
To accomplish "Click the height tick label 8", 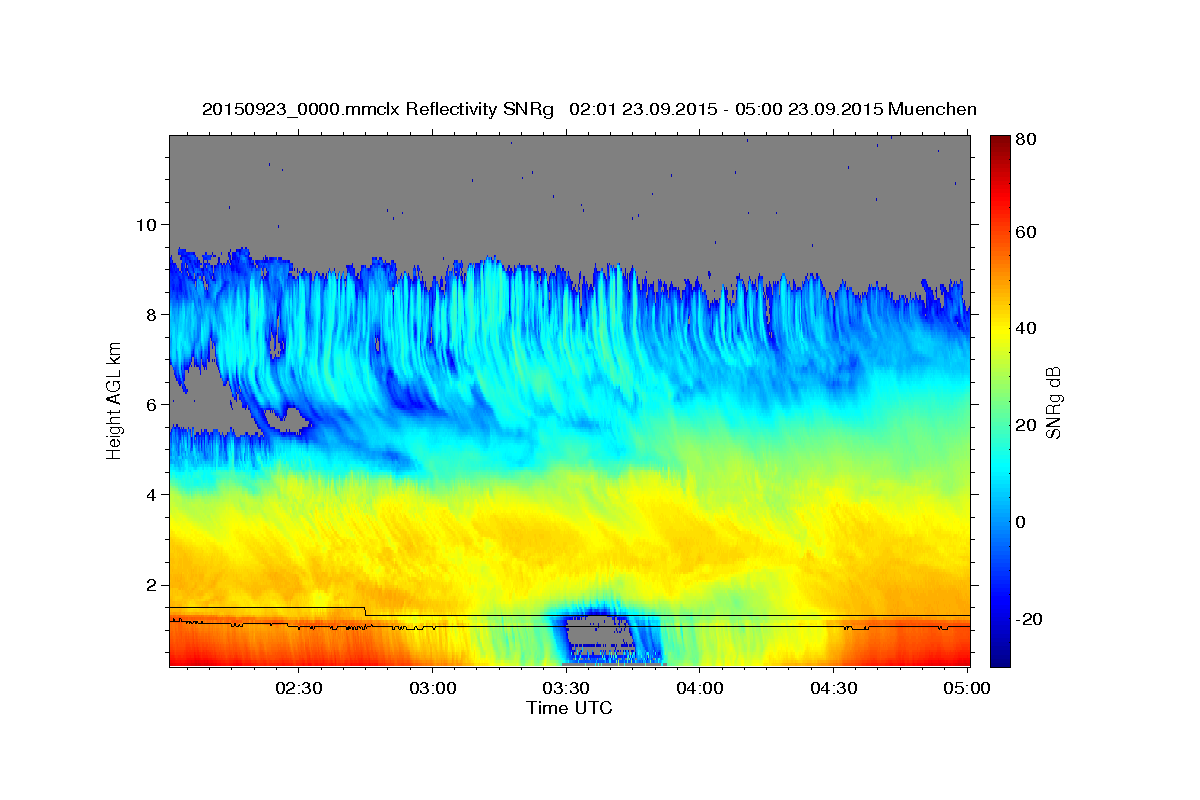I will click(153, 314).
